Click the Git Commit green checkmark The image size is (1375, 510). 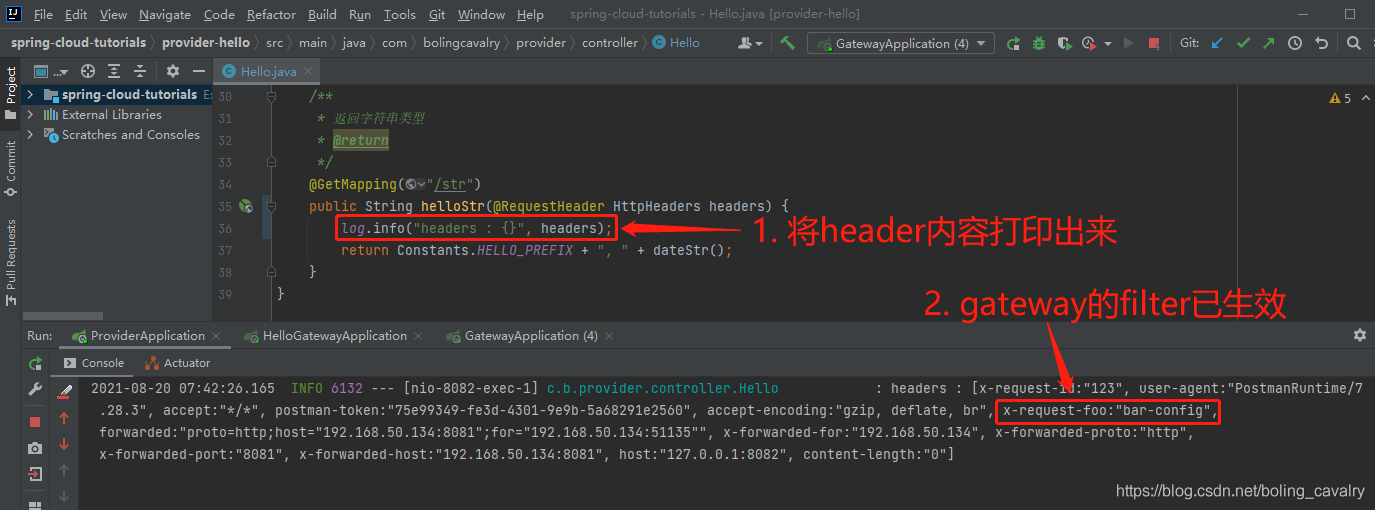(1243, 43)
